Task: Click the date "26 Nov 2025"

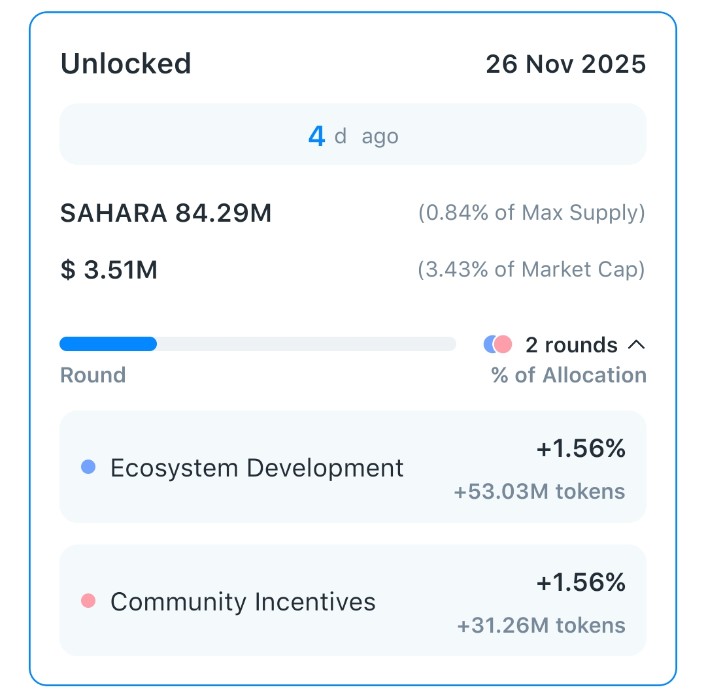Action: tap(566, 64)
